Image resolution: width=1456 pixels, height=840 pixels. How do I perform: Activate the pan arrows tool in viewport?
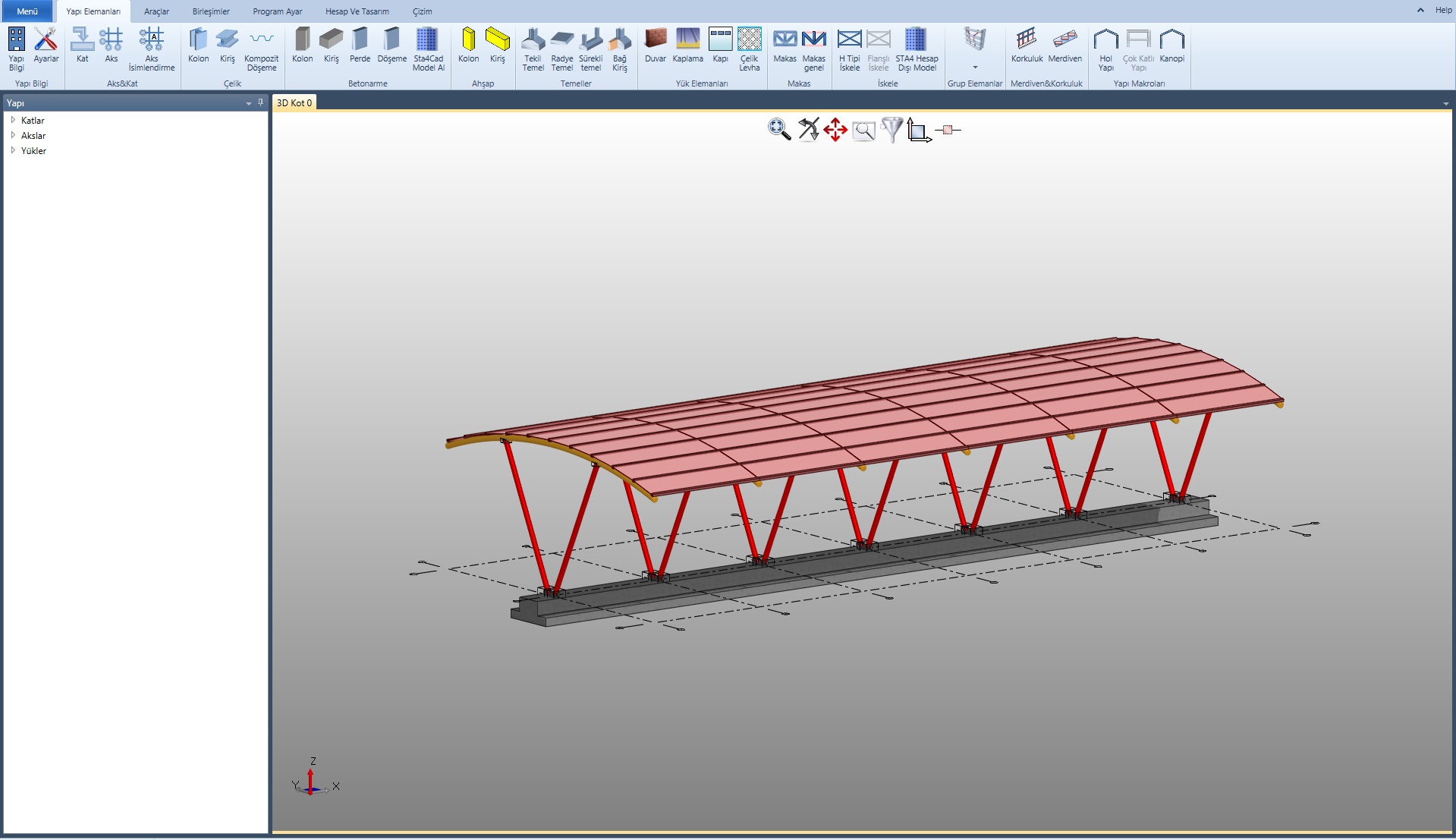point(835,130)
